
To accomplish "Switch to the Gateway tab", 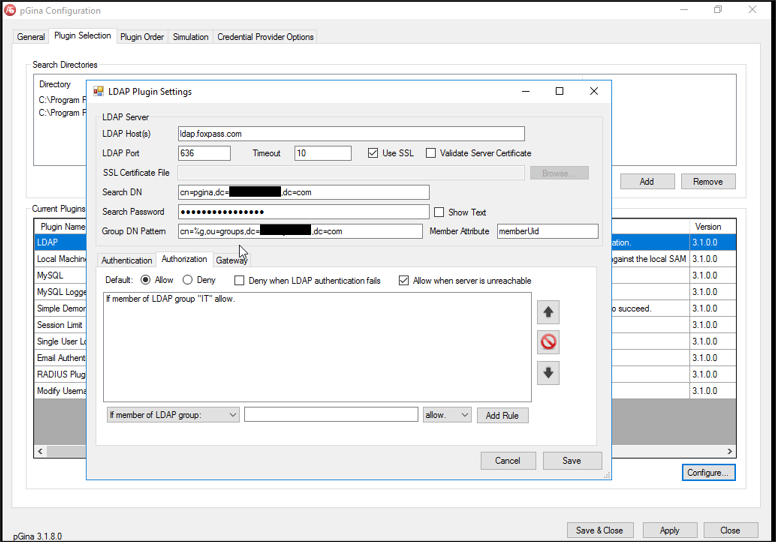I will click(x=231, y=260).
